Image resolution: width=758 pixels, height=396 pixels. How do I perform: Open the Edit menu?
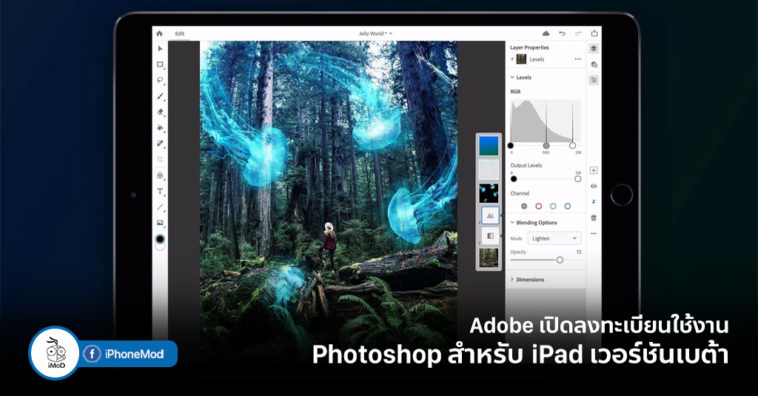(180, 33)
